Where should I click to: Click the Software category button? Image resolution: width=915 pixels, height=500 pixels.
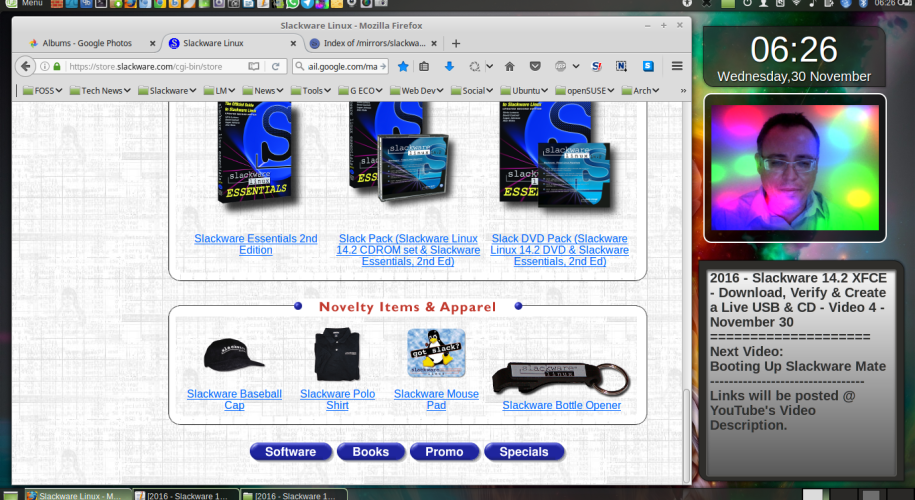point(290,452)
